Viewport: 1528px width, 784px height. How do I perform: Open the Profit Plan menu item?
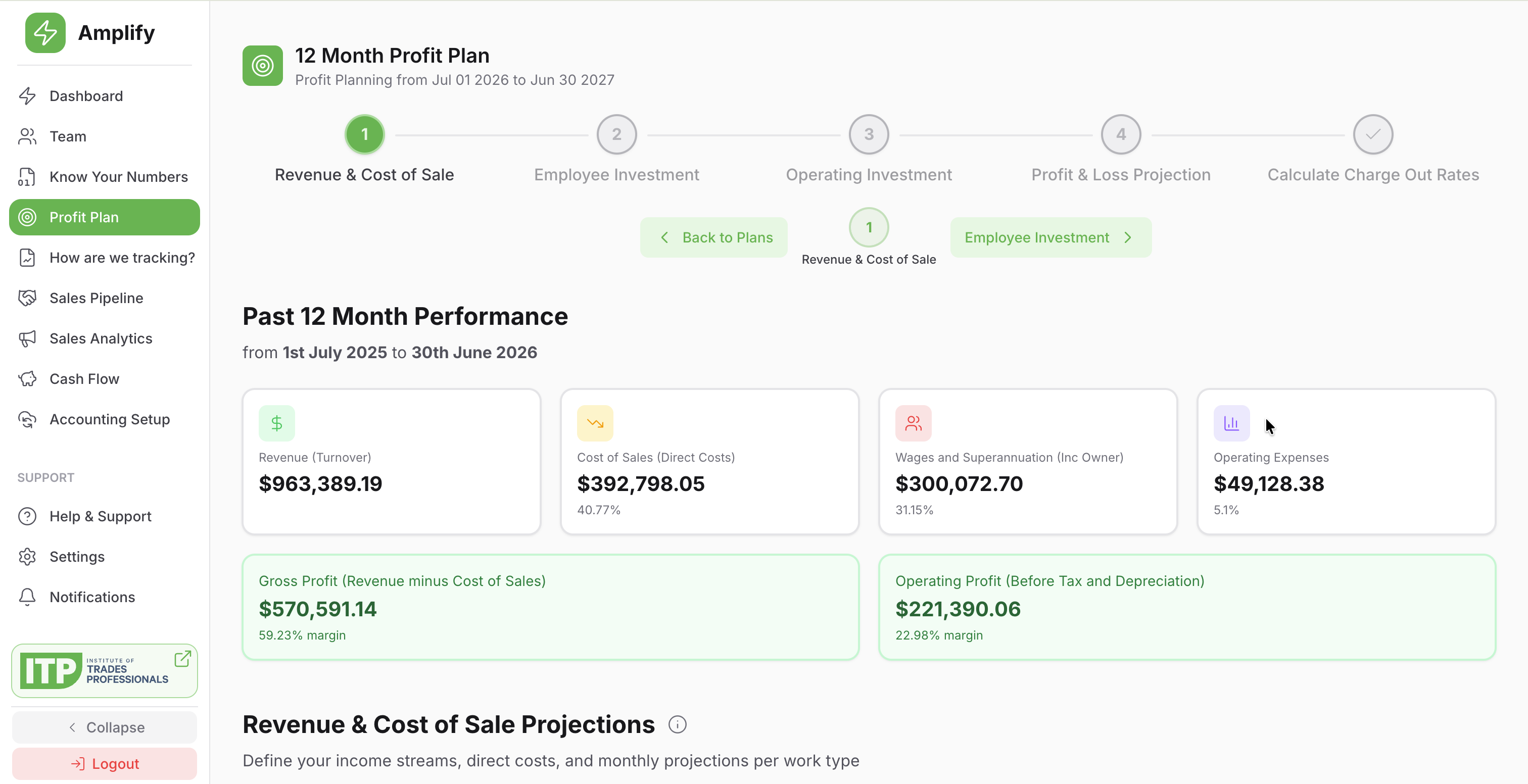105,217
